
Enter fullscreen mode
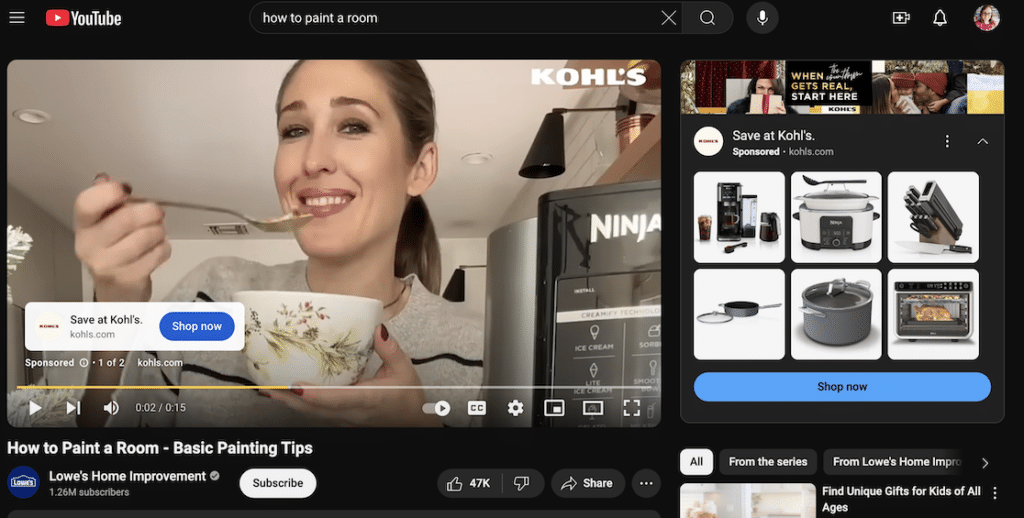[x=631, y=408]
